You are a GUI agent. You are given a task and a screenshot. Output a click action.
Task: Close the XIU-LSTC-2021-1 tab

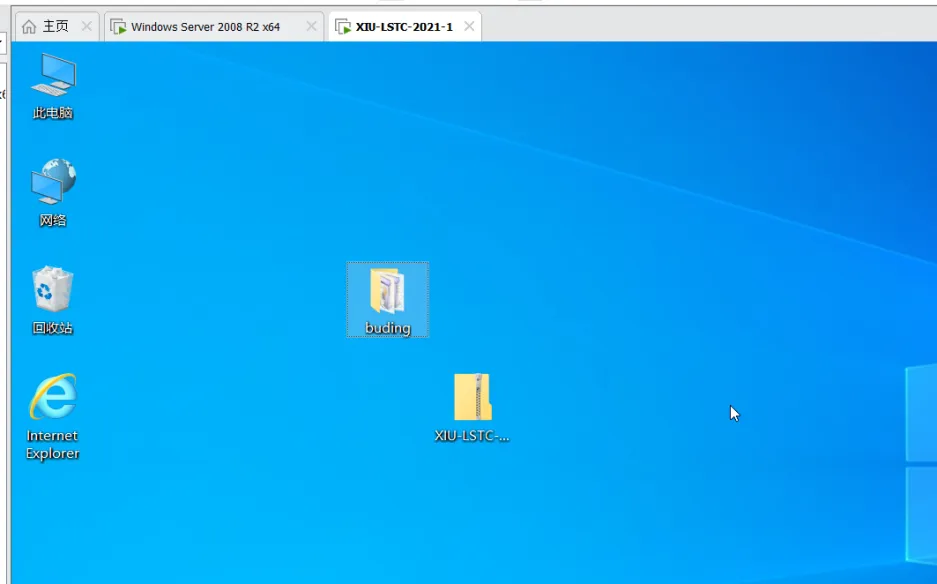469,26
